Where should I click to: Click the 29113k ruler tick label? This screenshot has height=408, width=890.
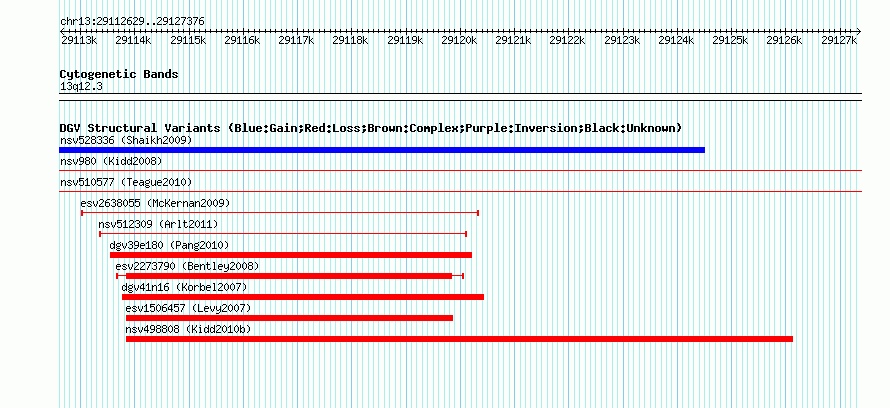(x=78, y=40)
